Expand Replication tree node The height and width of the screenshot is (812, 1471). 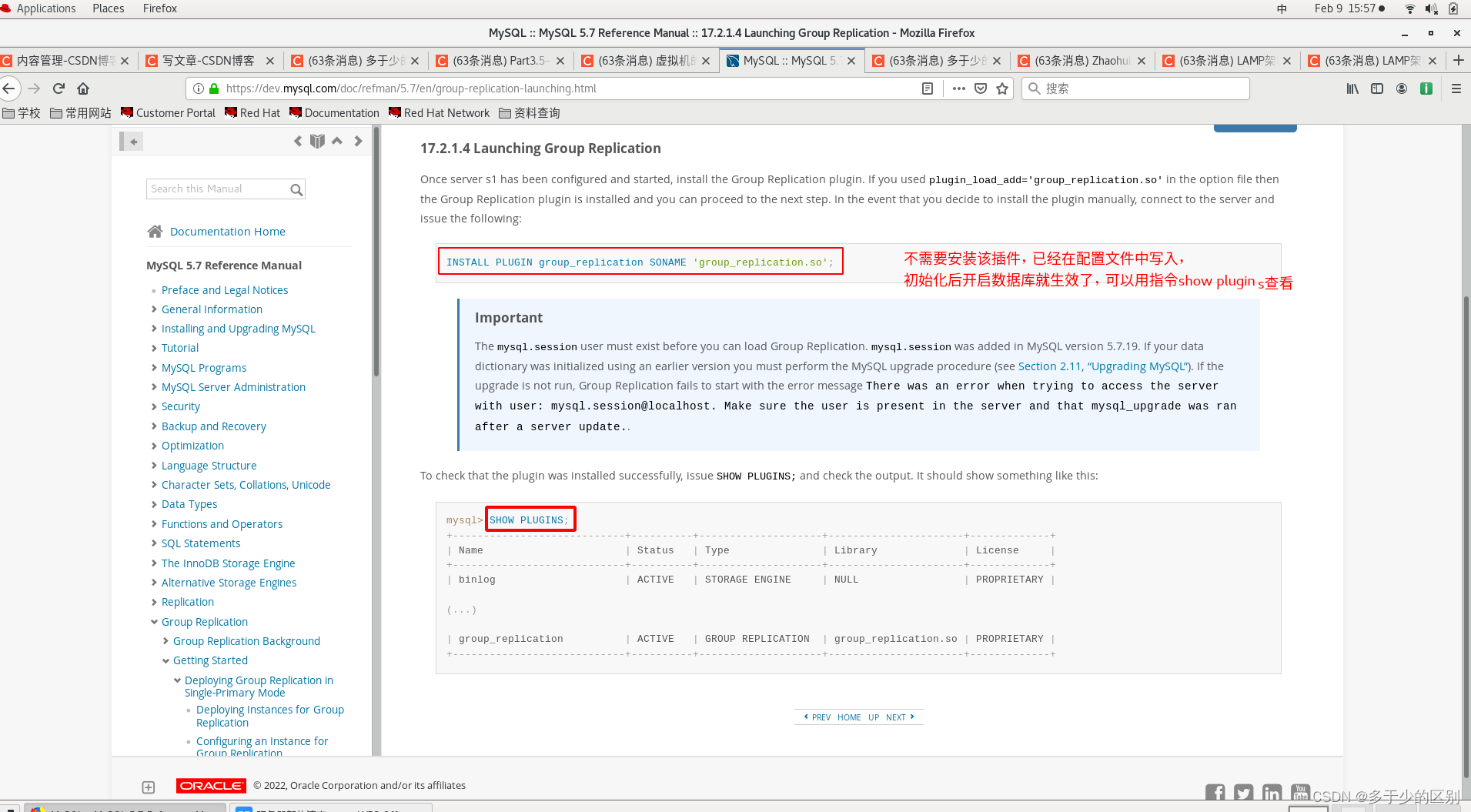154,602
